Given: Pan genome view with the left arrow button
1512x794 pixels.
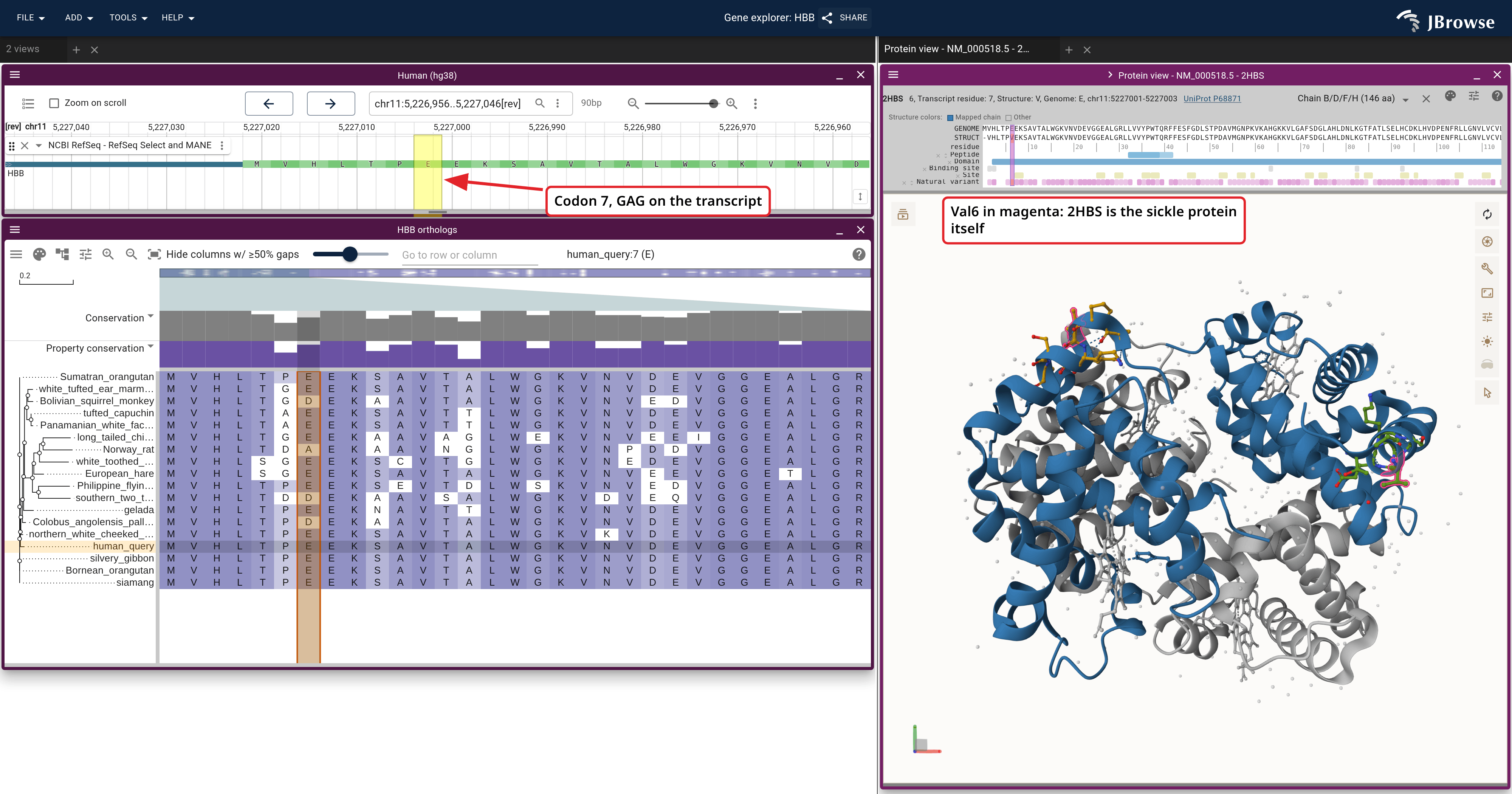Looking at the screenshot, I should click(x=269, y=103).
